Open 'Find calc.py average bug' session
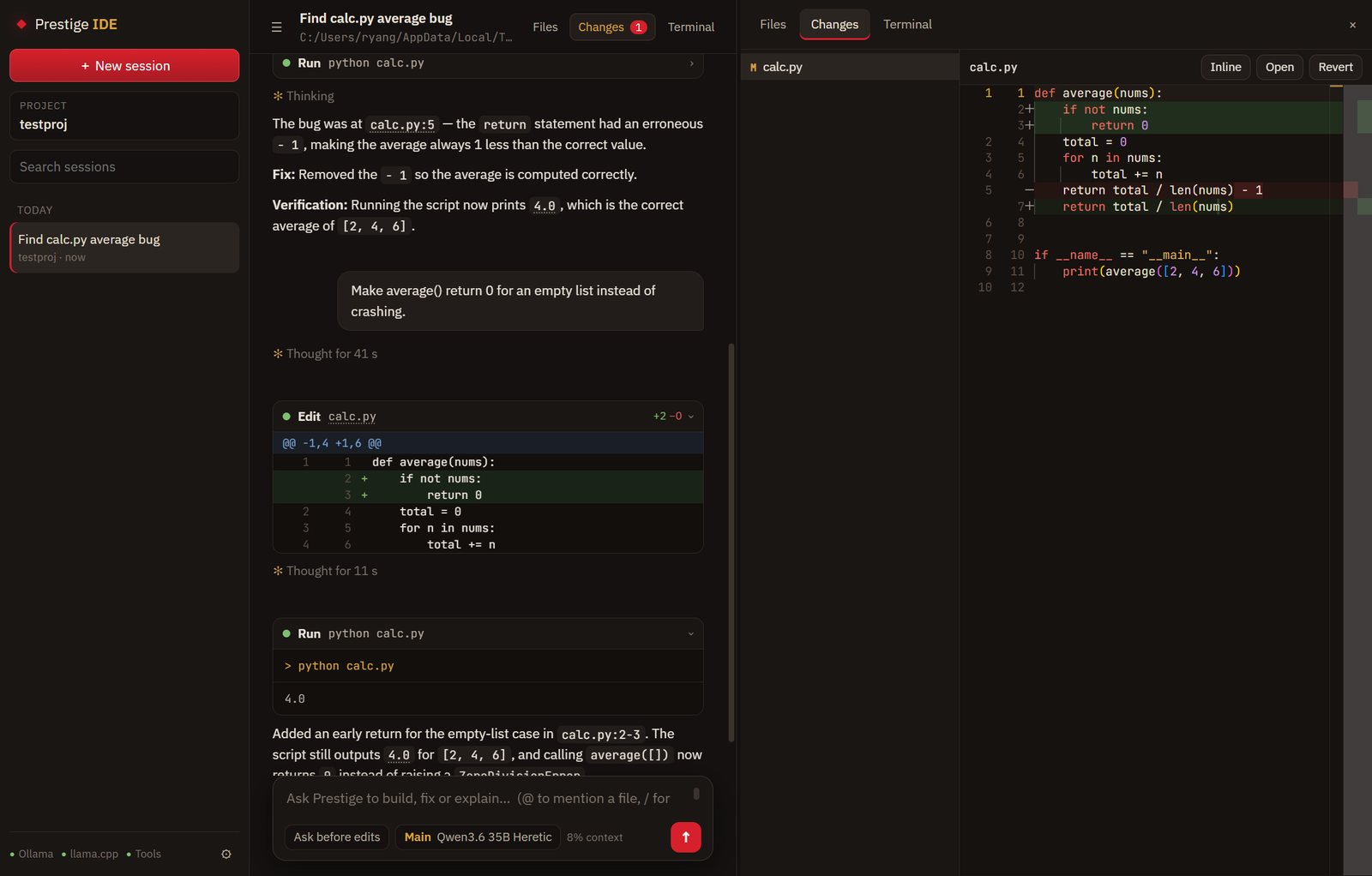1372x876 pixels. click(124, 248)
